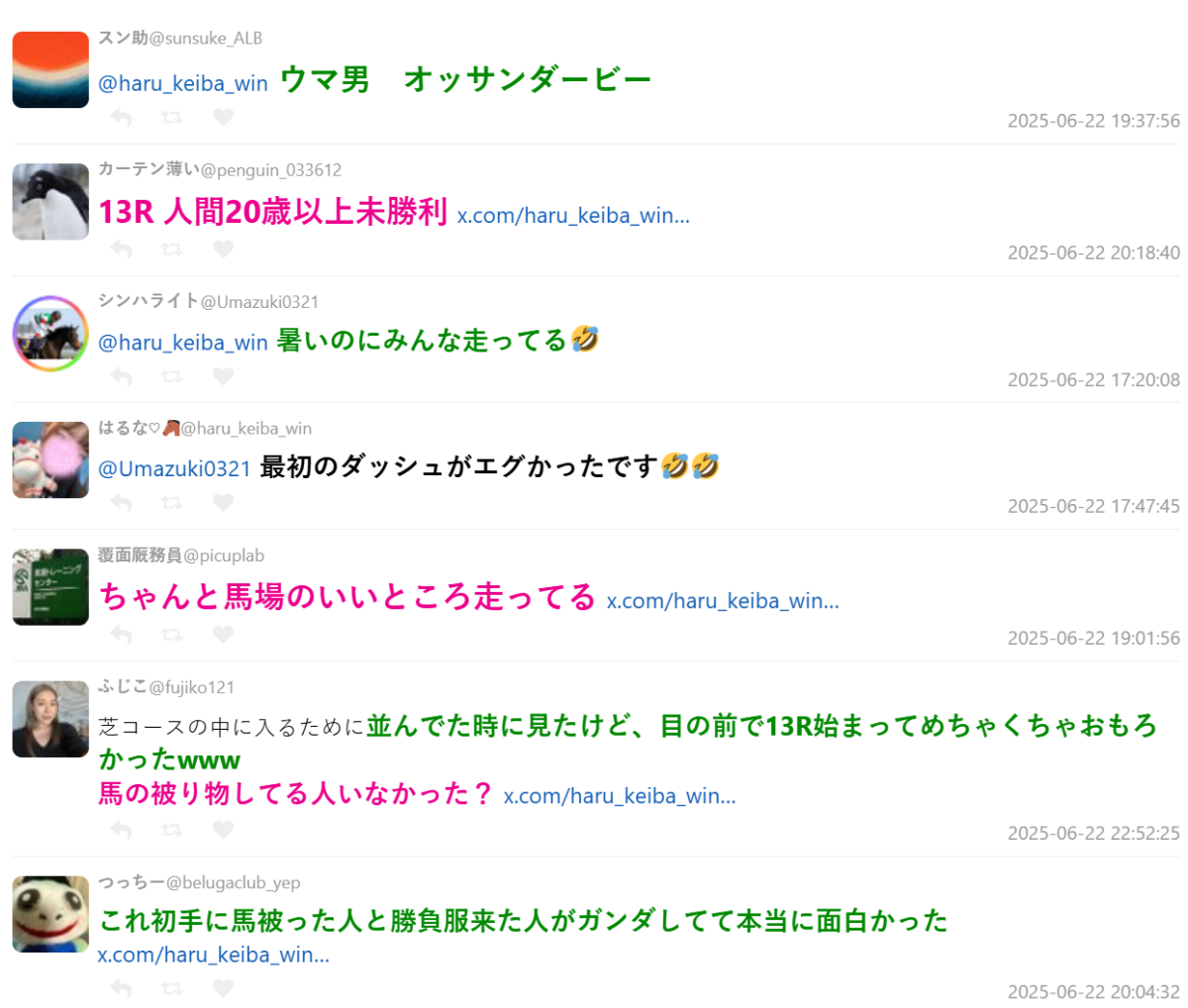This screenshot has width=1188, height=1008.
Task: Open x.com link in 覆面厩務員's tweet
Action: pos(723,600)
